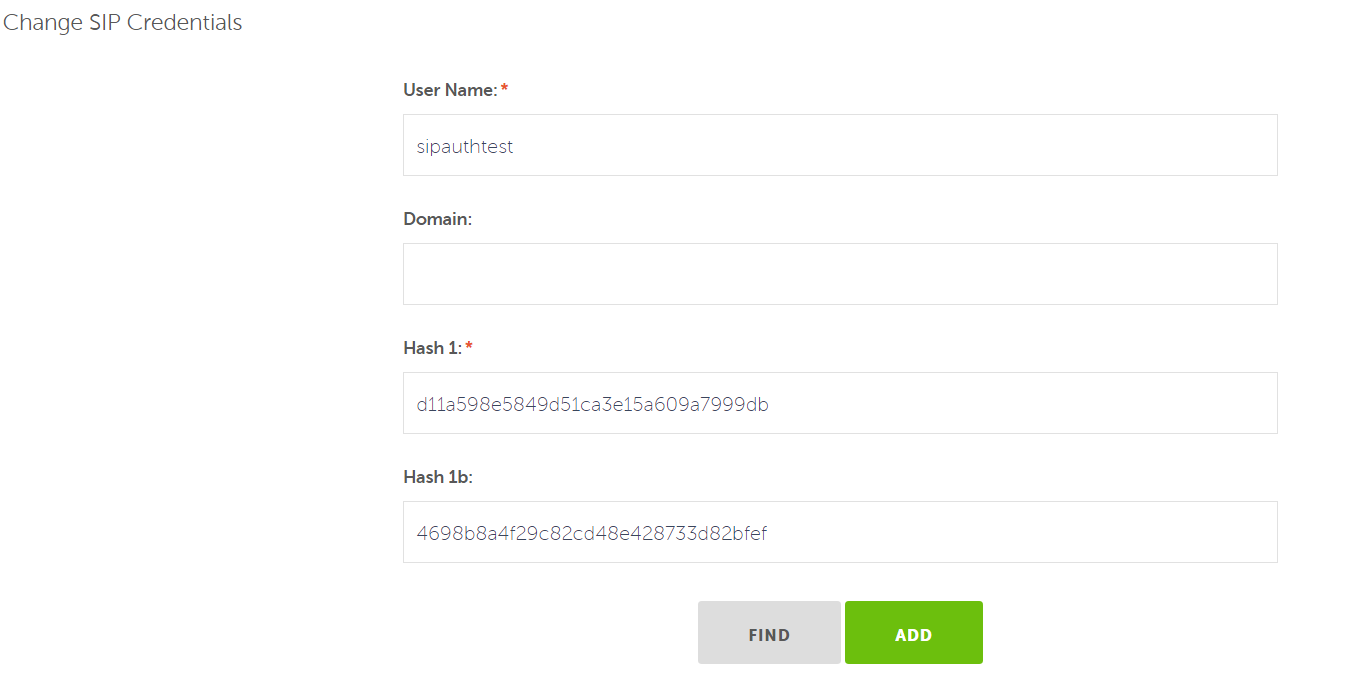This screenshot has width=1372, height=684.
Task: Click the hash value starting with d11a598e
Action: 593,404
